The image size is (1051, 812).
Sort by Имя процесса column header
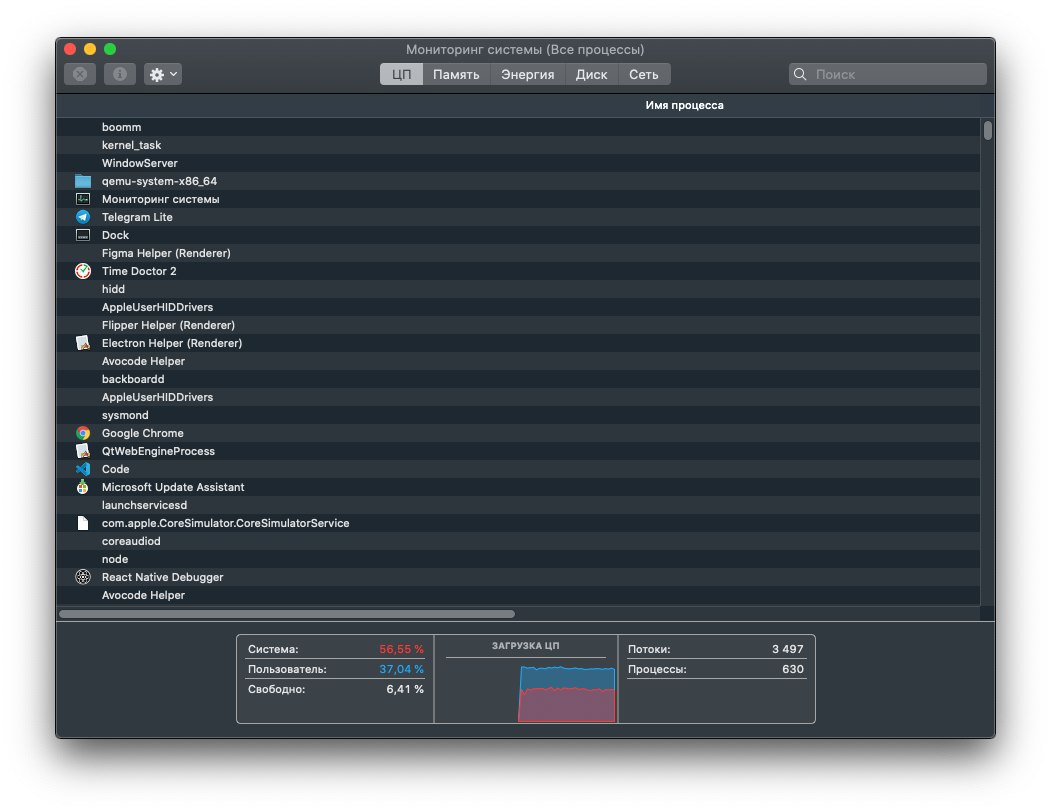(684, 105)
